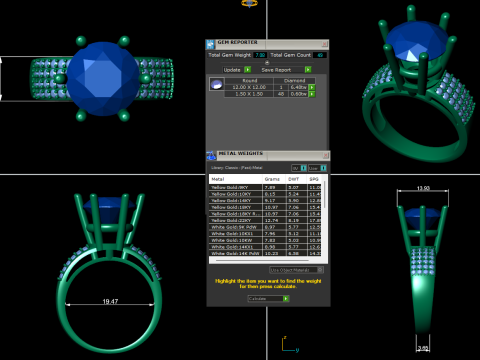Close the Metal Weights panel
The width and height of the screenshot is (480, 360).
[326, 155]
